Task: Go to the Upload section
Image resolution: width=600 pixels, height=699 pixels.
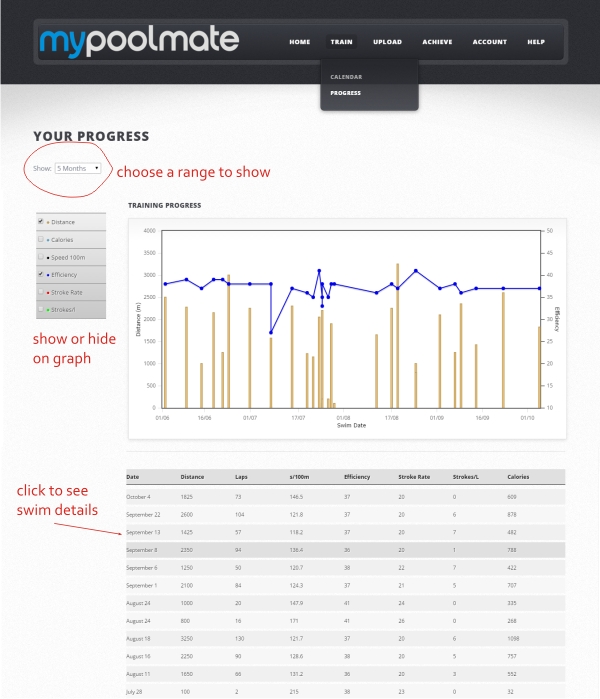Action: point(387,42)
